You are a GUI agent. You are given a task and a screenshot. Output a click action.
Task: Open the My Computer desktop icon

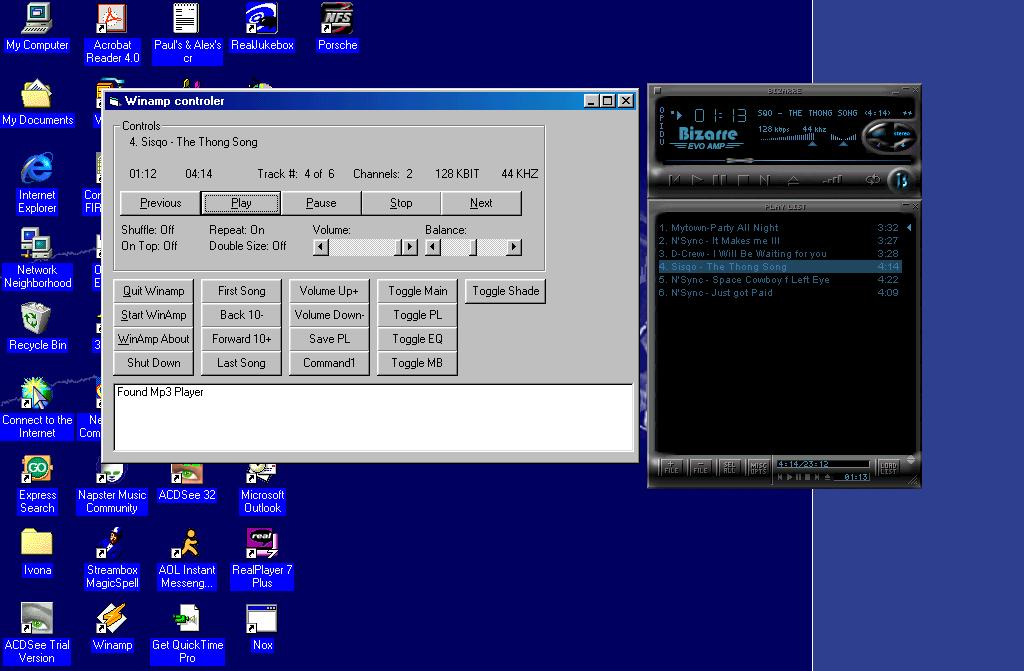click(x=37, y=27)
